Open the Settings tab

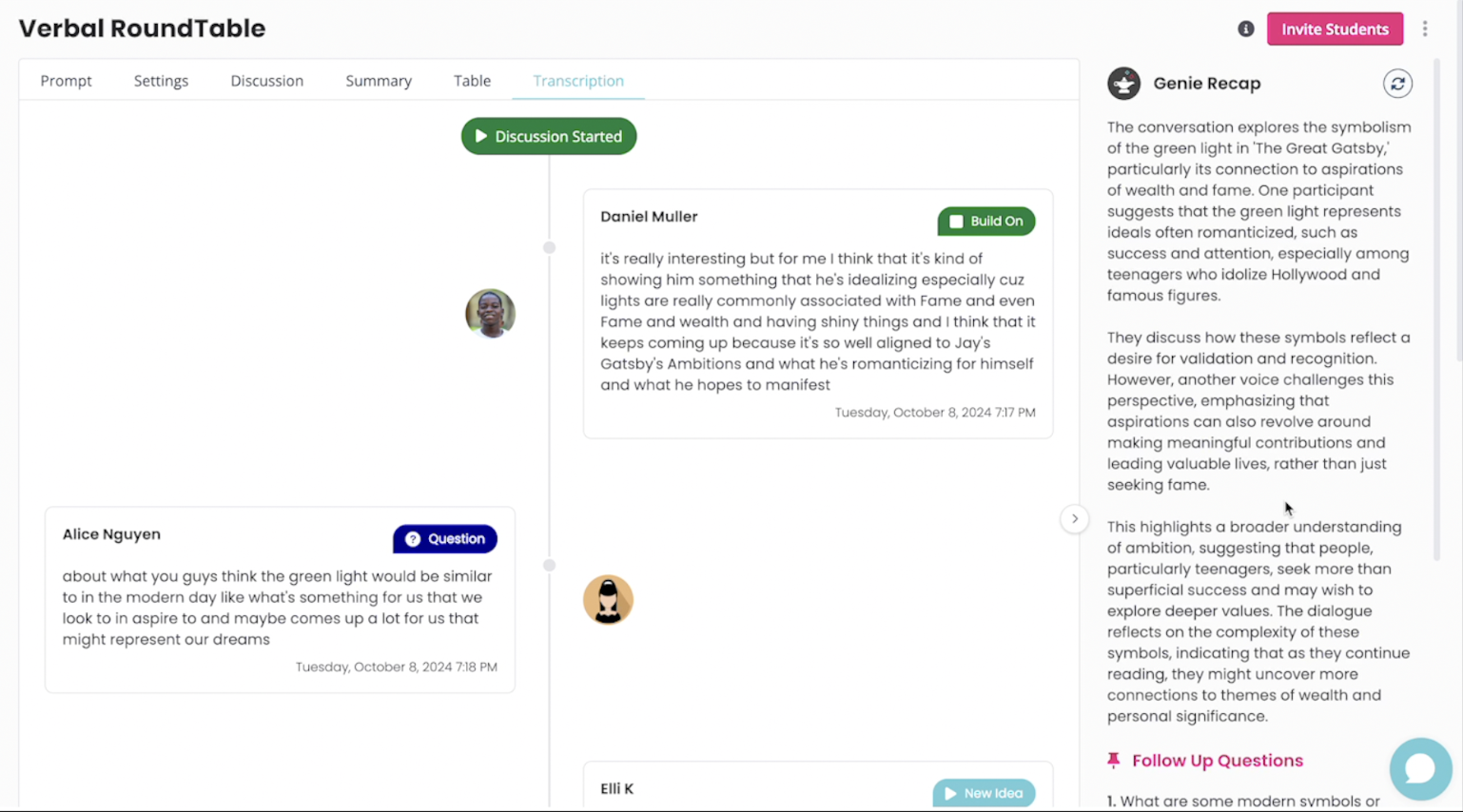[161, 81]
